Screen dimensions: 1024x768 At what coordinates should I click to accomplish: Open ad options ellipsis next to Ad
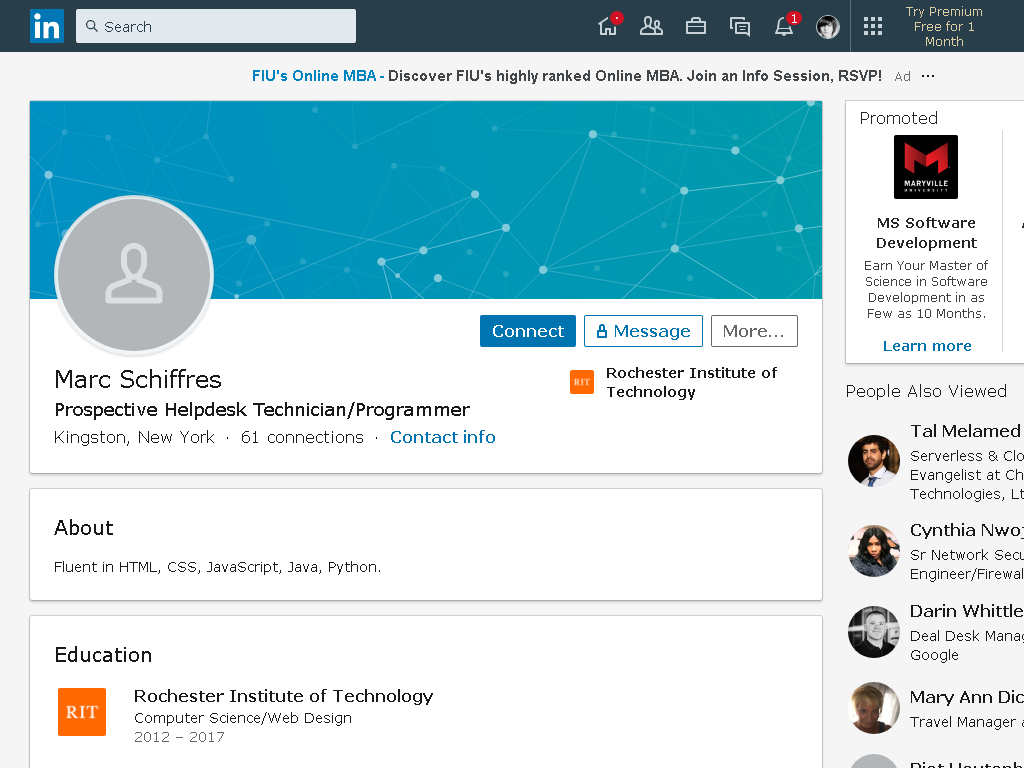pyautogui.click(x=928, y=76)
